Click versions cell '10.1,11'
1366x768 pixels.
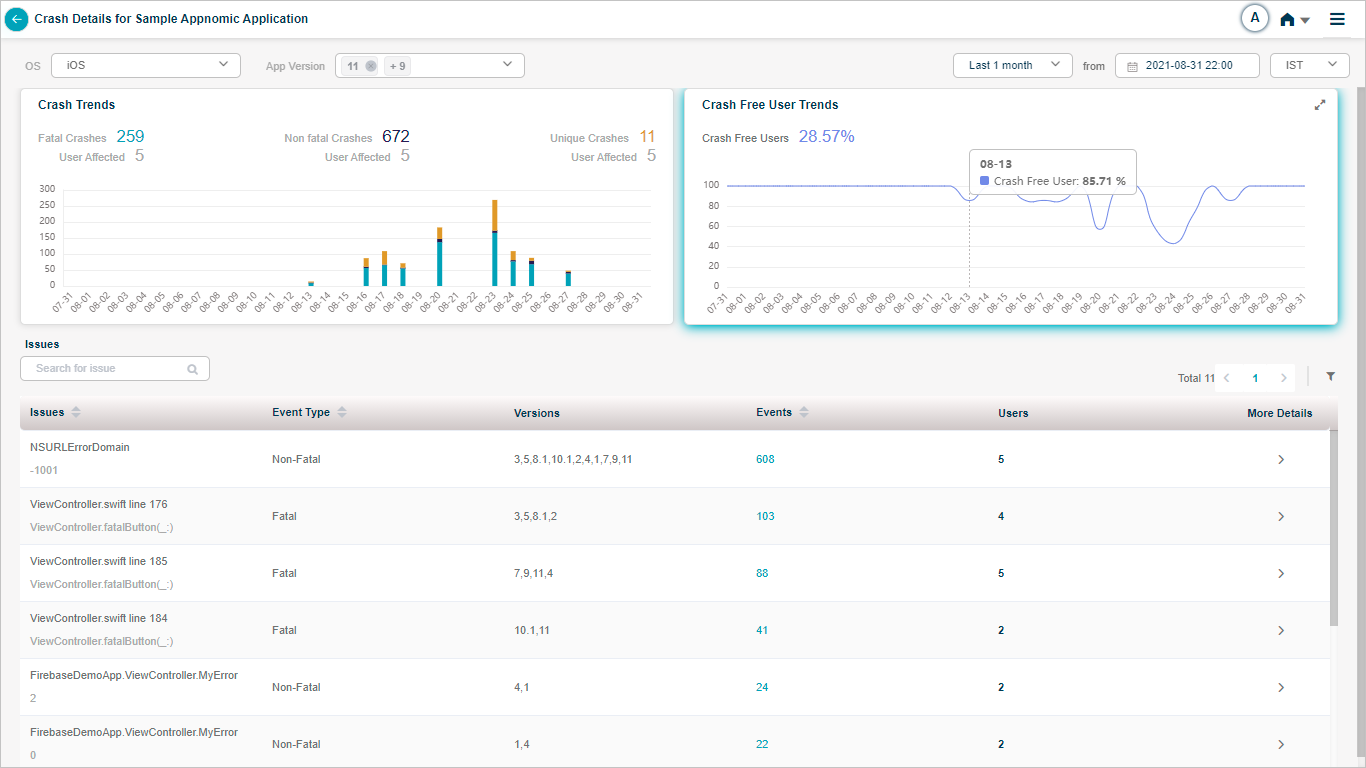(532, 631)
